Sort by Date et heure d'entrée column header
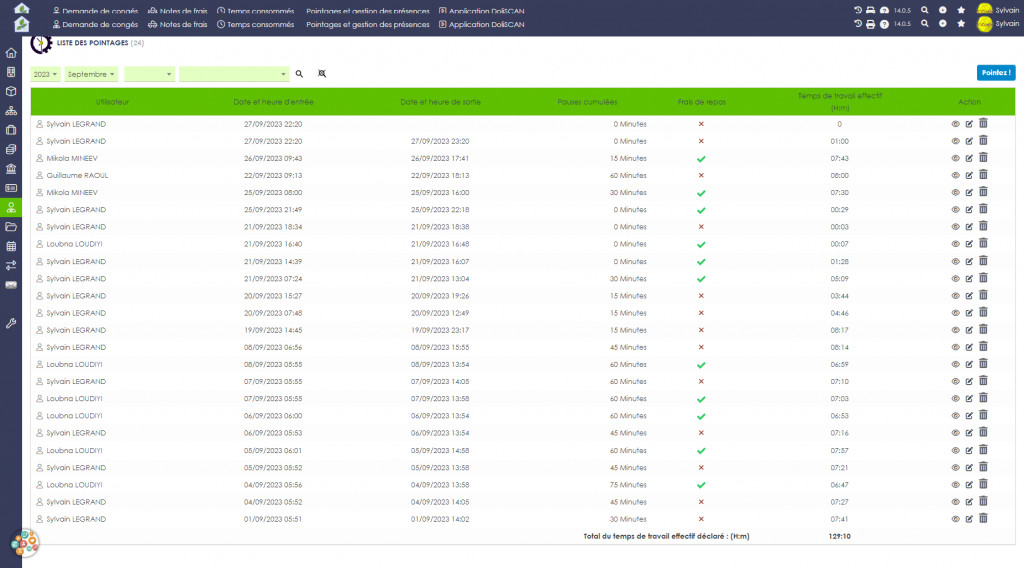 click(273, 102)
